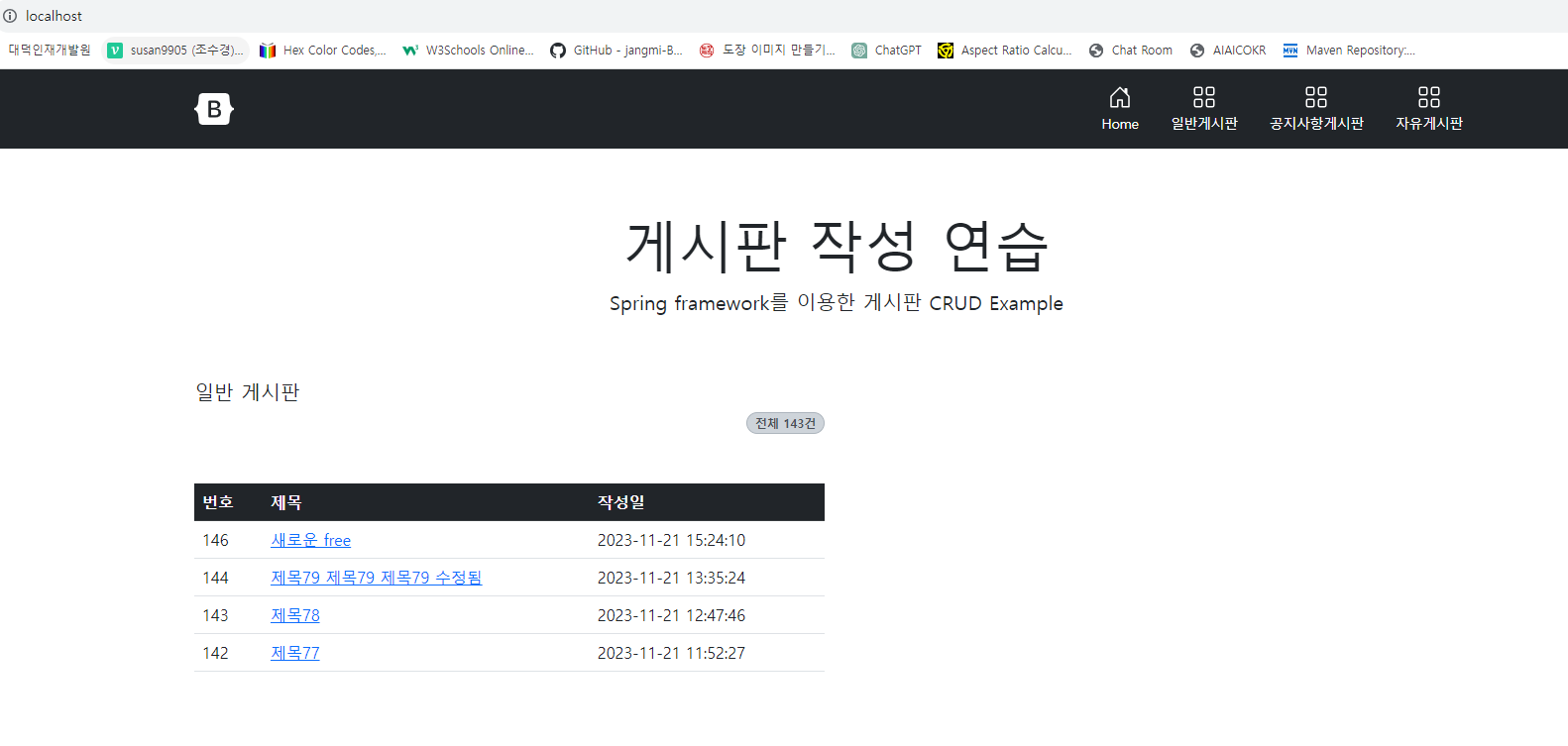Open post 제목79 제목79 제목79 수정됨
The height and width of the screenshot is (746, 1568).
[x=377, y=578]
